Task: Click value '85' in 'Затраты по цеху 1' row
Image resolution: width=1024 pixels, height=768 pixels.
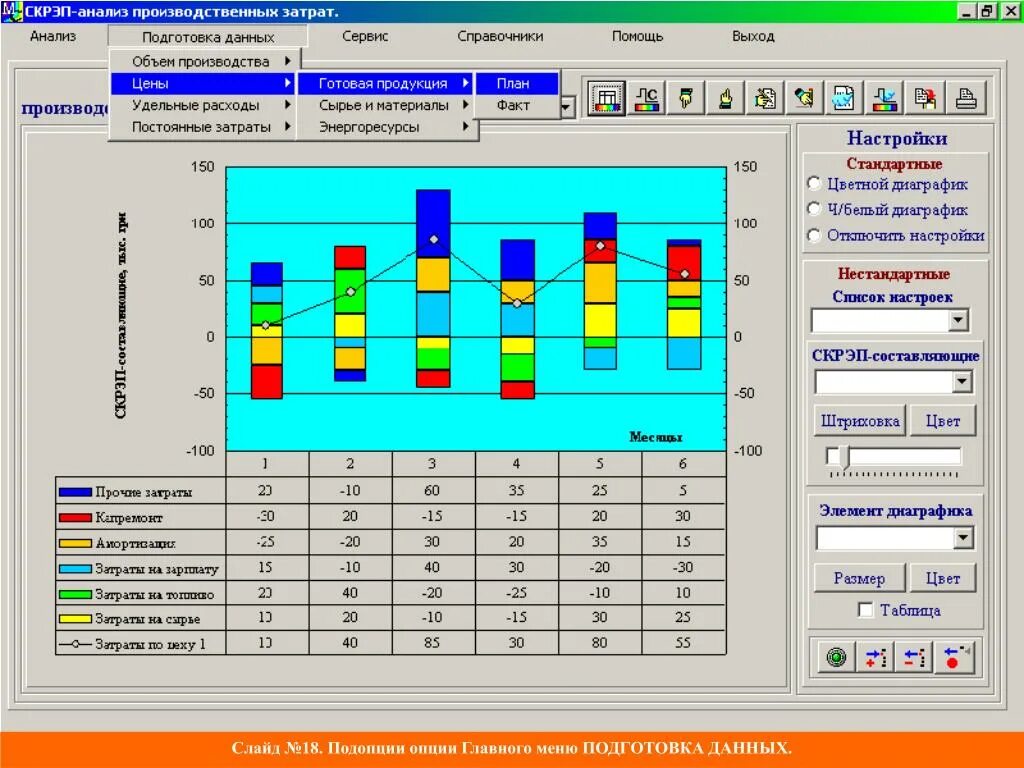Action: point(432,643)
